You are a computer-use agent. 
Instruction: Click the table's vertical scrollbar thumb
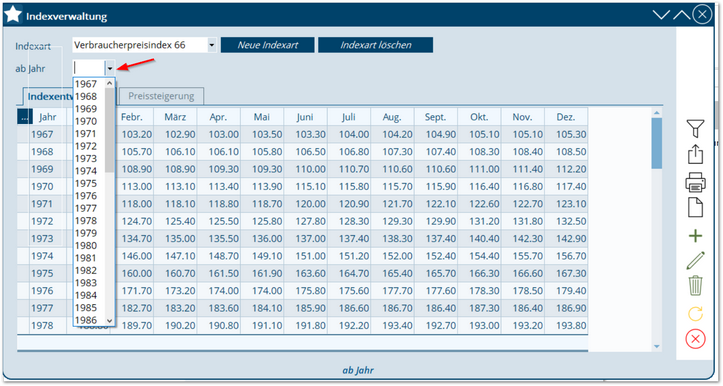coord(657,143)
